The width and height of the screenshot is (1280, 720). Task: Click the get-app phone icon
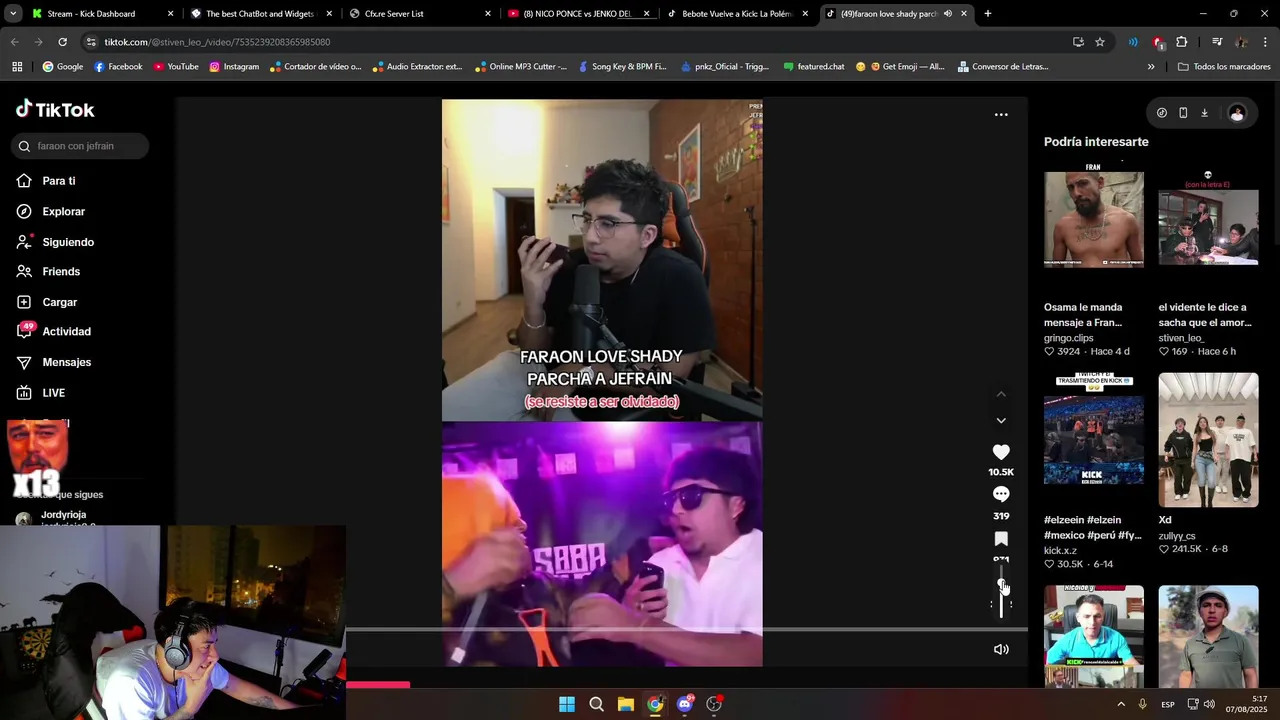[1183, 113]
